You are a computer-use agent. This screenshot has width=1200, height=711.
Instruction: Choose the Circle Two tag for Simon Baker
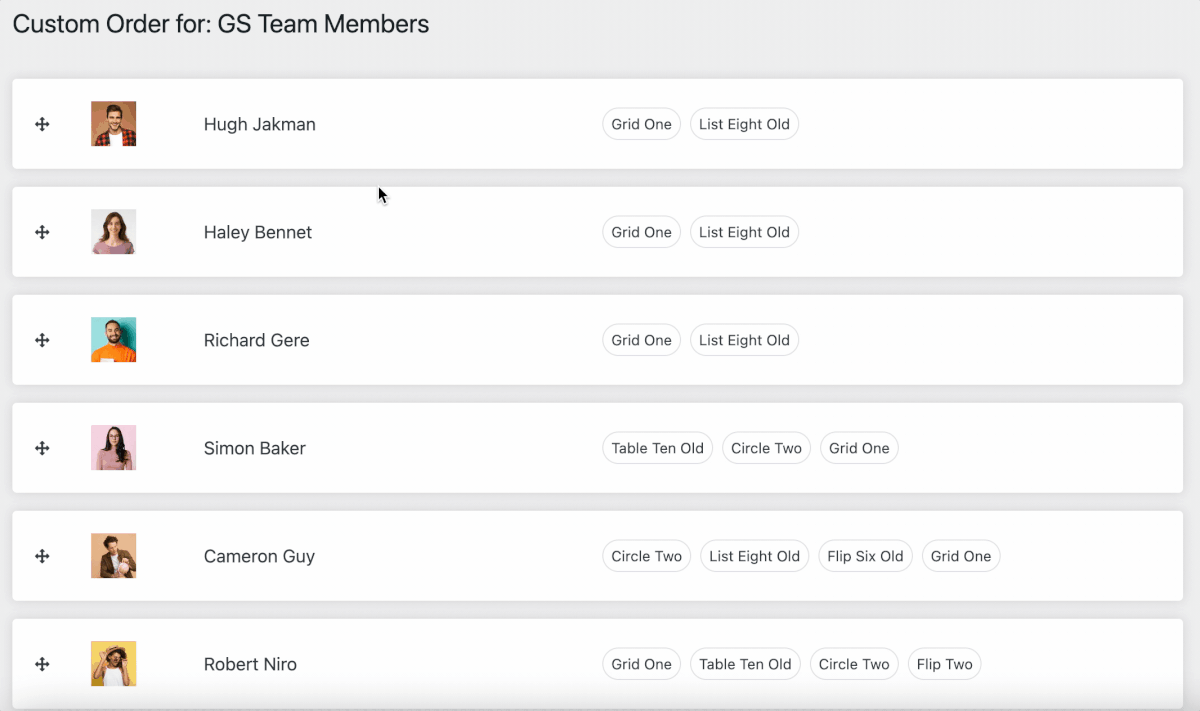coord(766,448)
